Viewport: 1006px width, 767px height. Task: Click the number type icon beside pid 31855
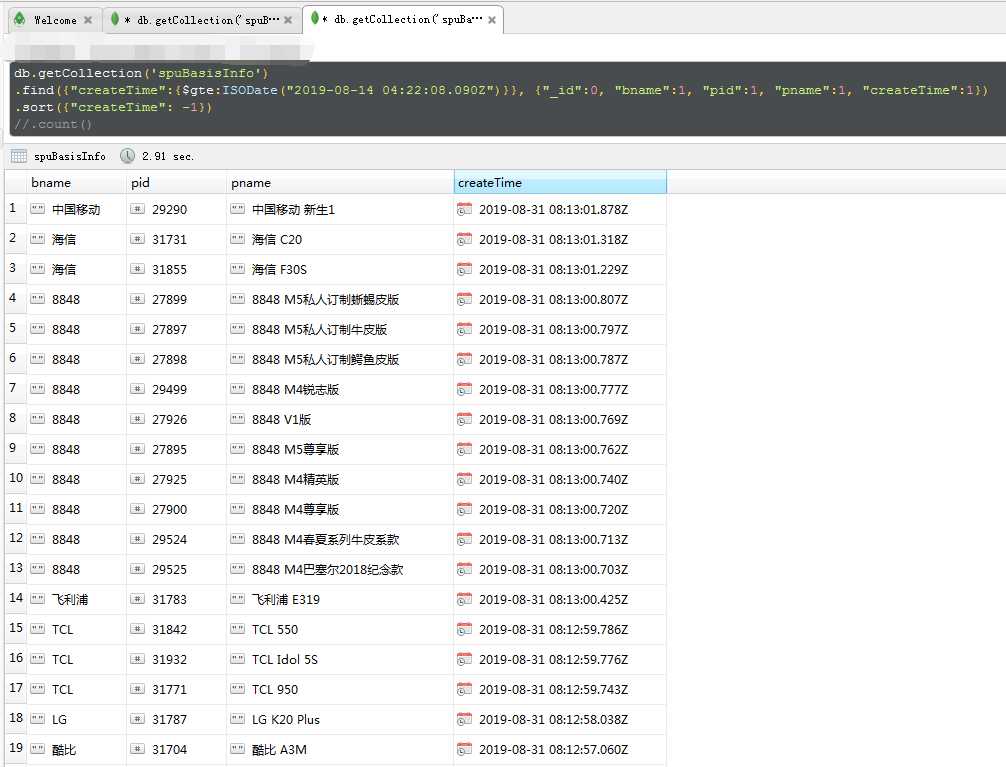[x=137, y=269]
